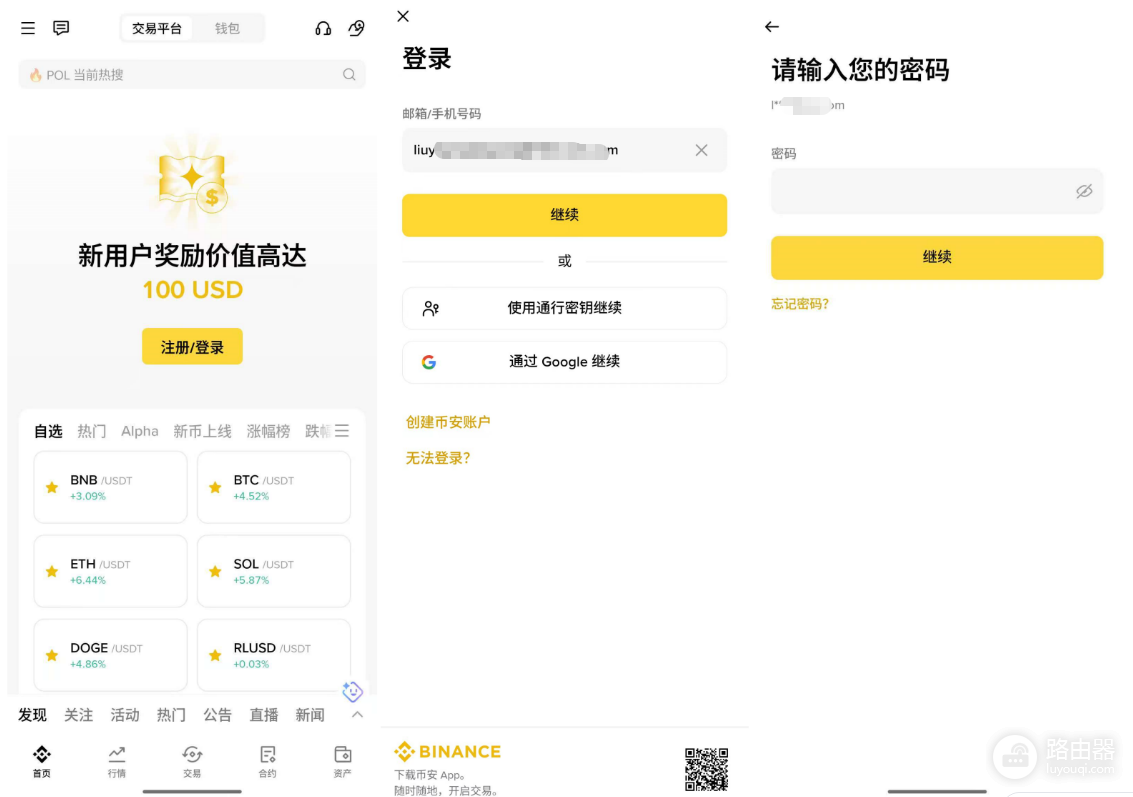The height and width of the screenshot is (797, 1133).
Task: Select the 发现 feed tab
Action: [x=33, y=715]
